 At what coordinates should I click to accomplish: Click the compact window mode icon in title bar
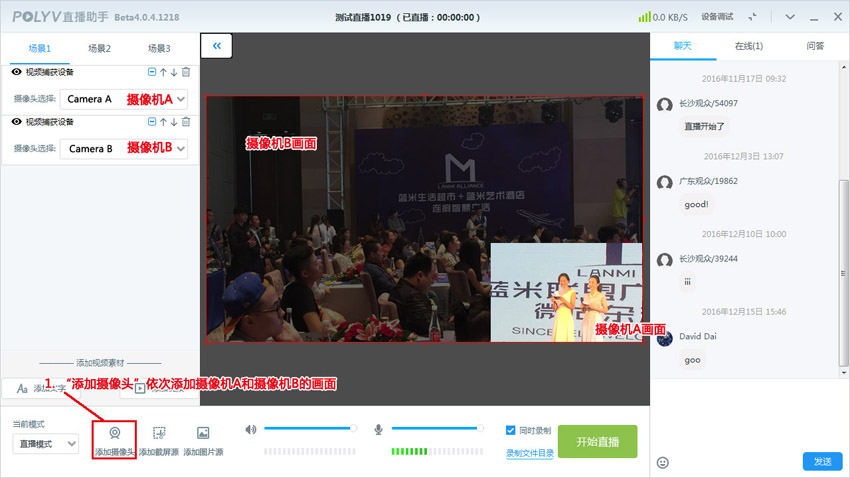(x=752, y=17)
